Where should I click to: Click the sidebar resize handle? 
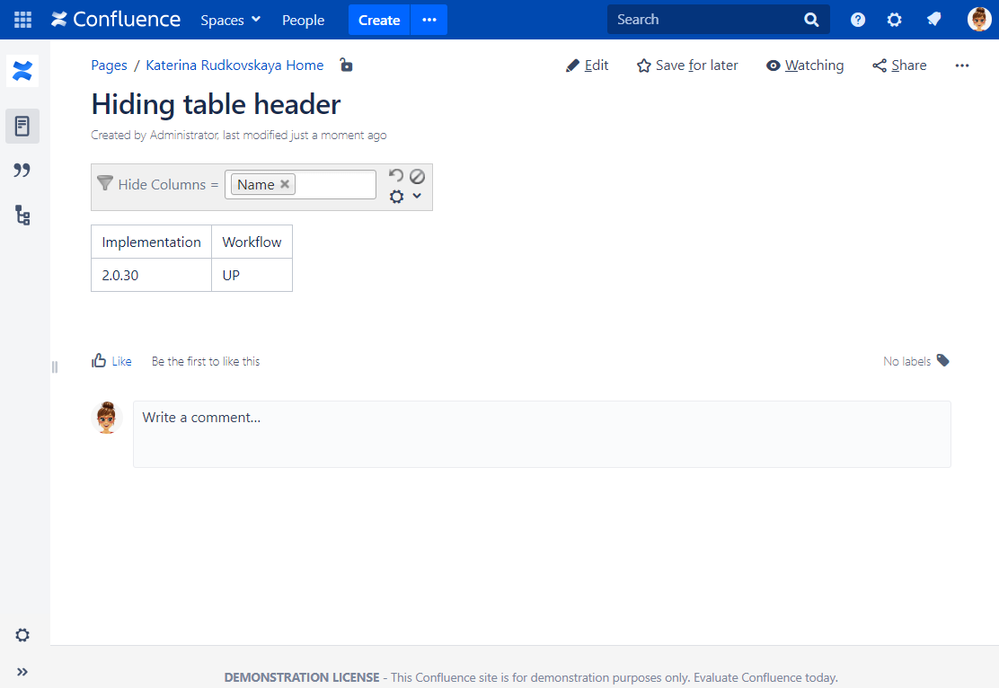tap(55, 367)
